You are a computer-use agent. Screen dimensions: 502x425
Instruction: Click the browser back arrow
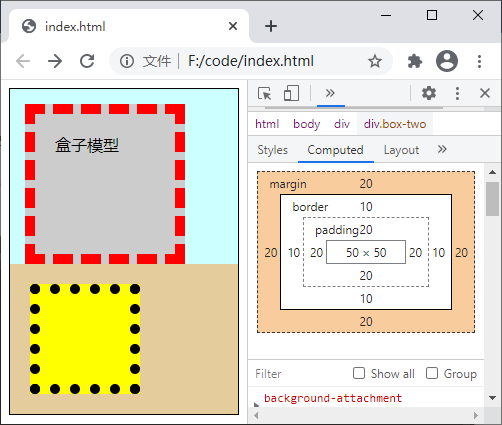(23, 61)
